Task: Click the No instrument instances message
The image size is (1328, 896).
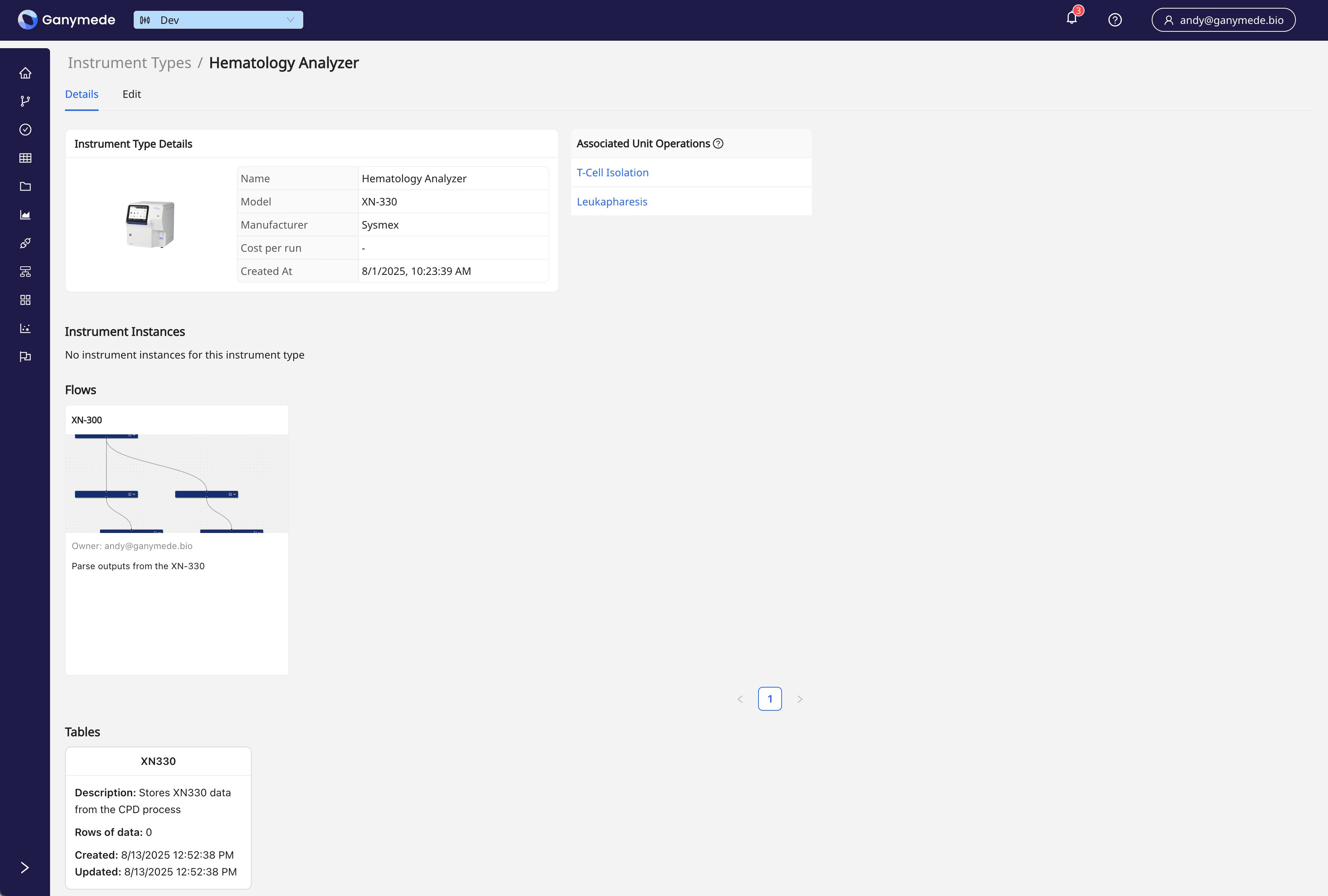Action: 184,355
